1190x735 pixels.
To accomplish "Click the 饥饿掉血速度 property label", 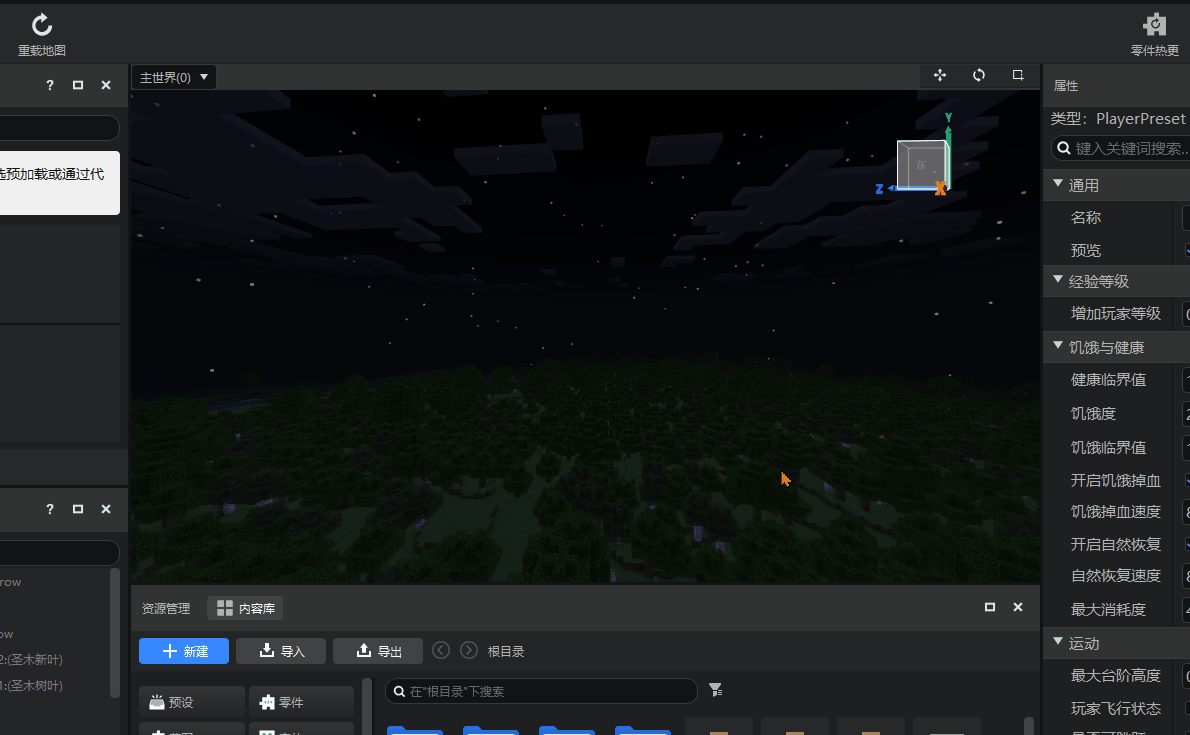I will pyautogui.click(x=1116, y=512).
